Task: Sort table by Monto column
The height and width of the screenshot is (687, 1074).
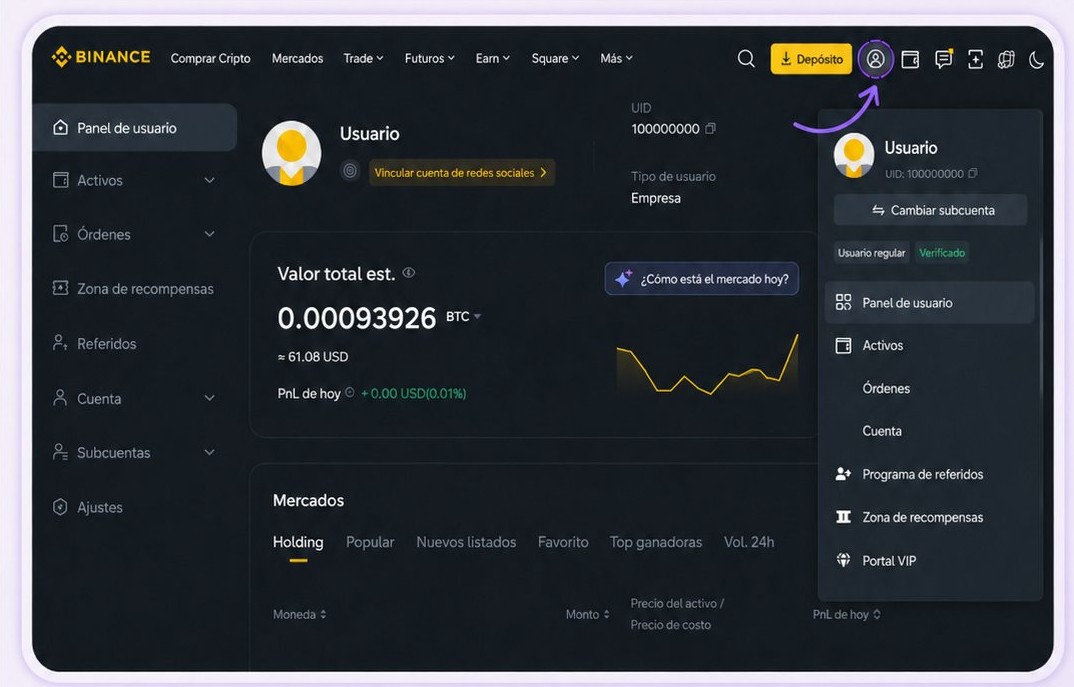Action: pyautogui.click(x=588, y=614)
